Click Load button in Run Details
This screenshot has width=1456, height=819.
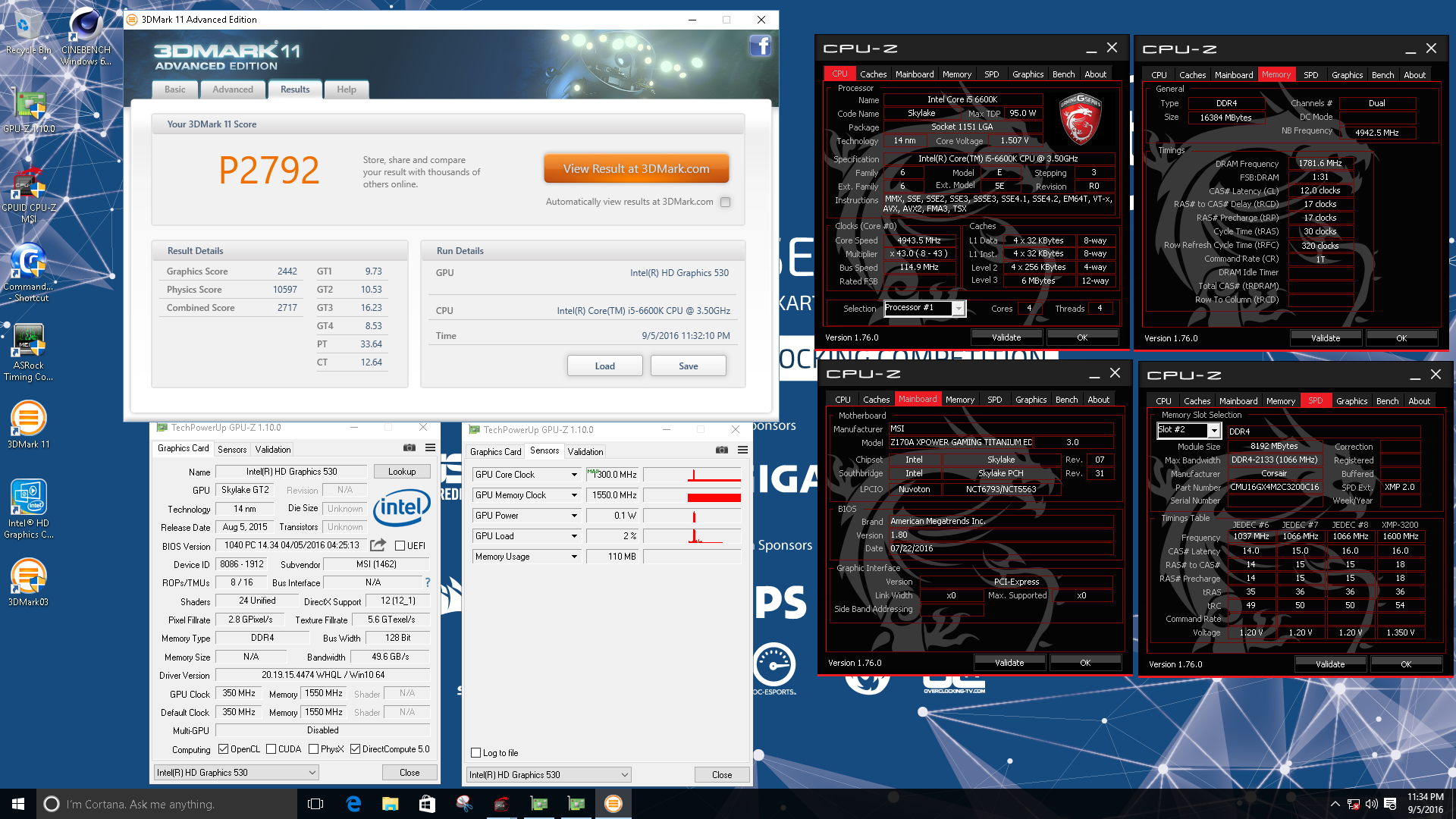click(x=604, y=366)
